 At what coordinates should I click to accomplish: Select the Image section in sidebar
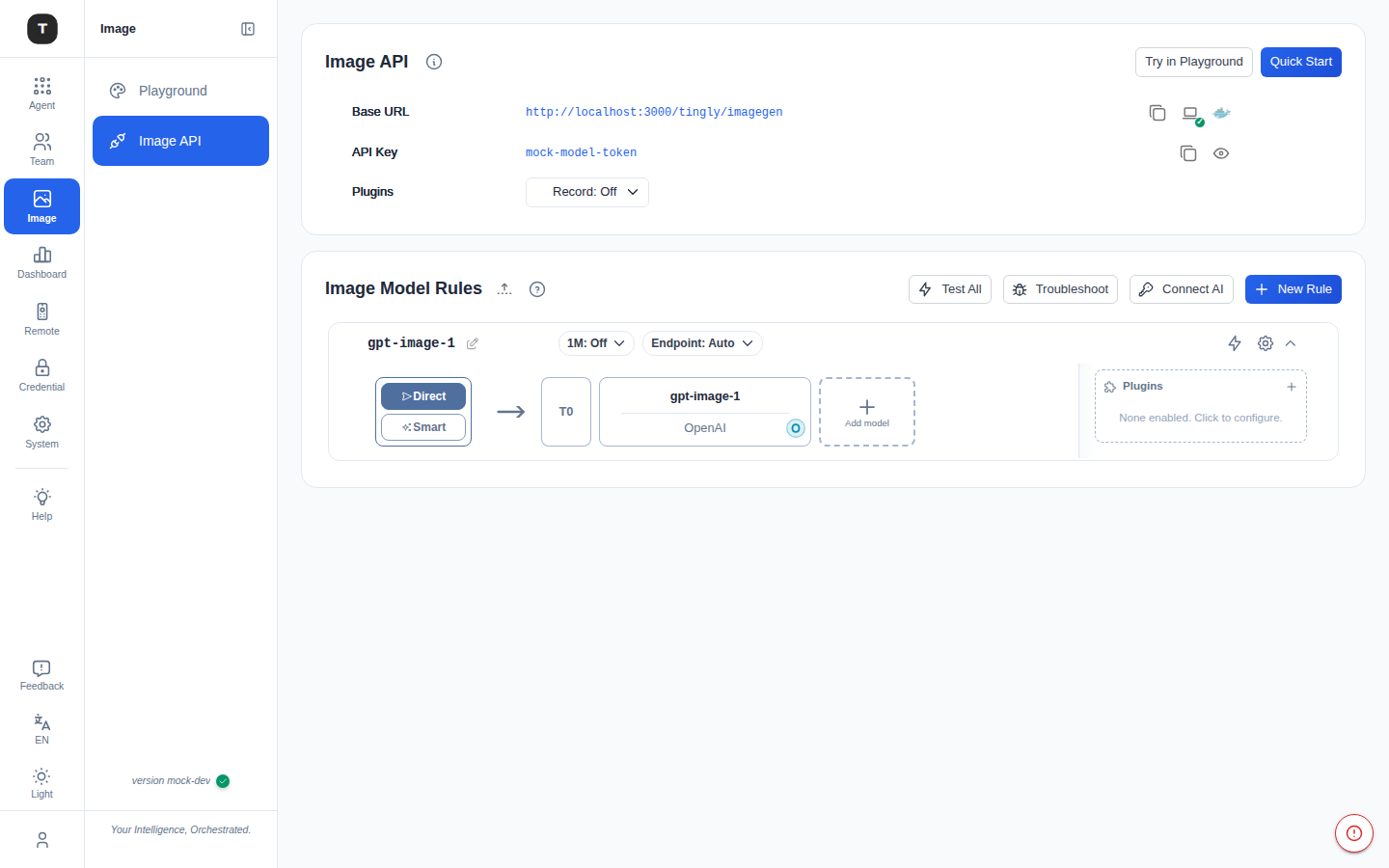[x=41, y=206]
